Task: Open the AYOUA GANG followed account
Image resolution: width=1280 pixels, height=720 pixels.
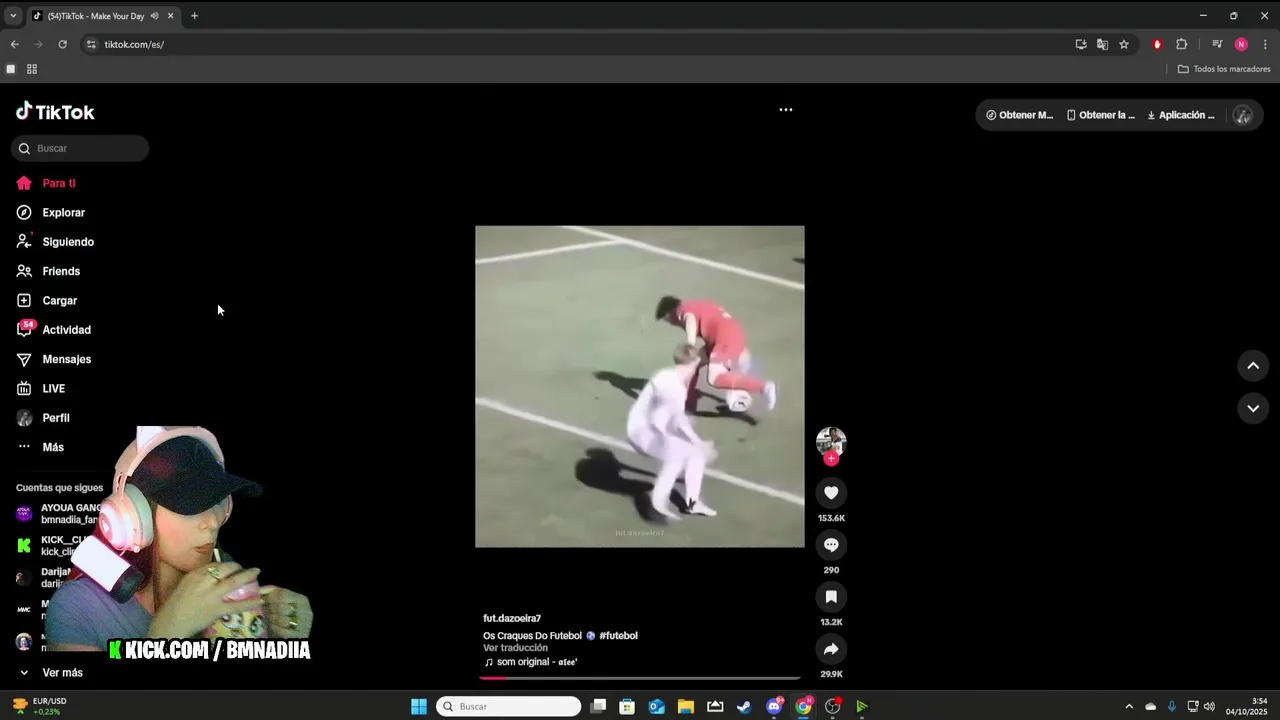Action: pos(60,514)
